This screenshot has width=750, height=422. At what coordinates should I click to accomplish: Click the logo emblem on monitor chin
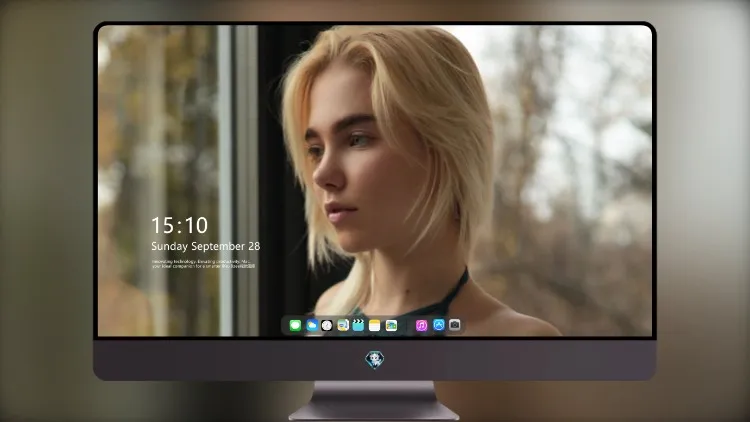click(375, 360)
